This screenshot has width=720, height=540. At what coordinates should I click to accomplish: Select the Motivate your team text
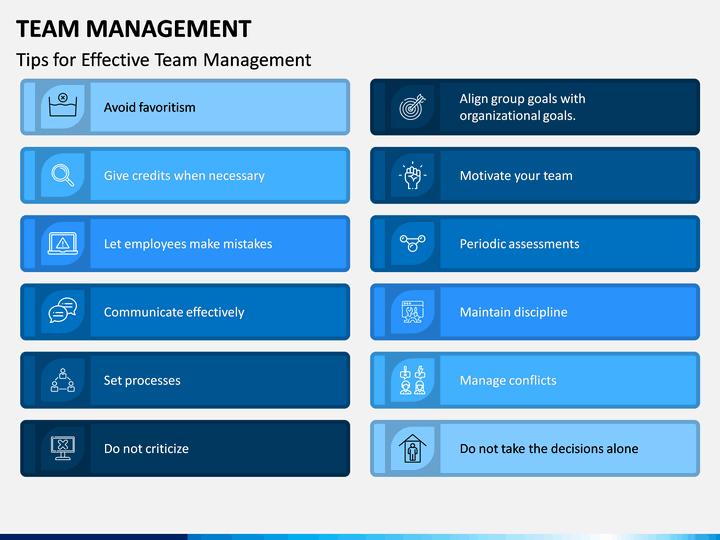(516, 176)
